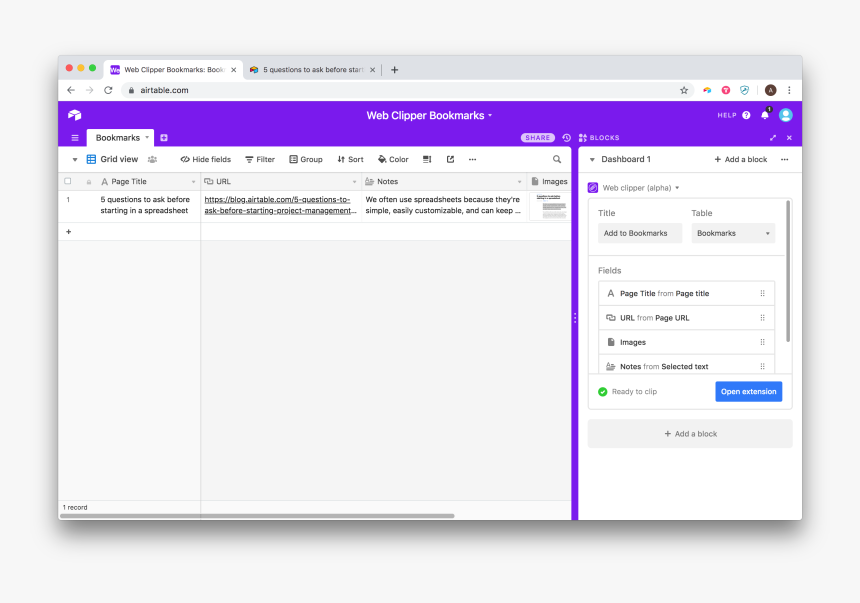
Task: Open Hide fields options
Action: [205, 159]
